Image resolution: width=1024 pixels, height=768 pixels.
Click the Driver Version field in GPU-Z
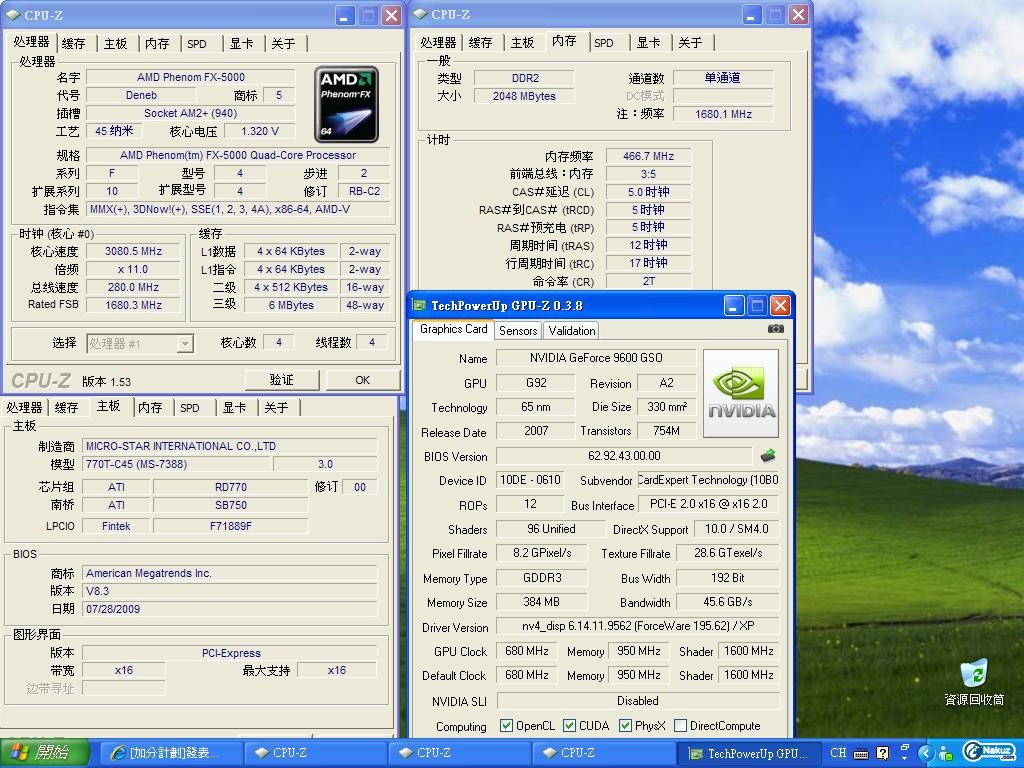[637, 626]
